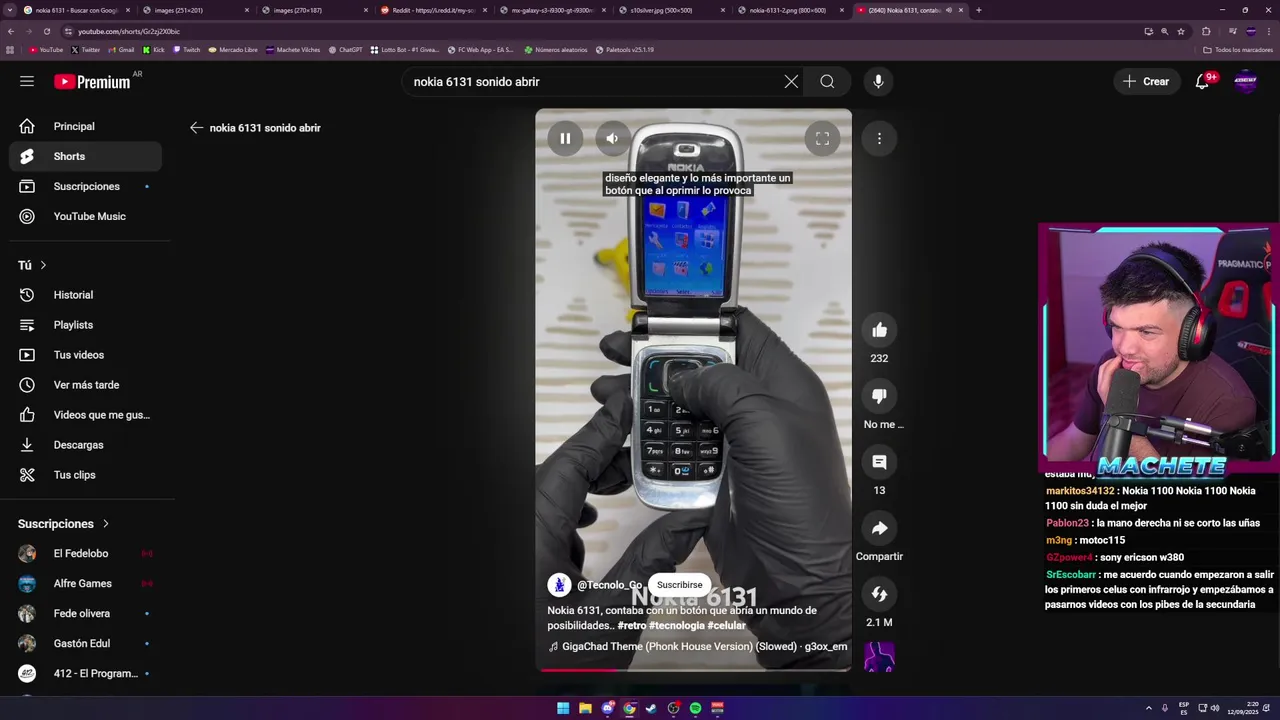Open Alfre Games channel
1280x720 pixels.
(x=86, y=583)
